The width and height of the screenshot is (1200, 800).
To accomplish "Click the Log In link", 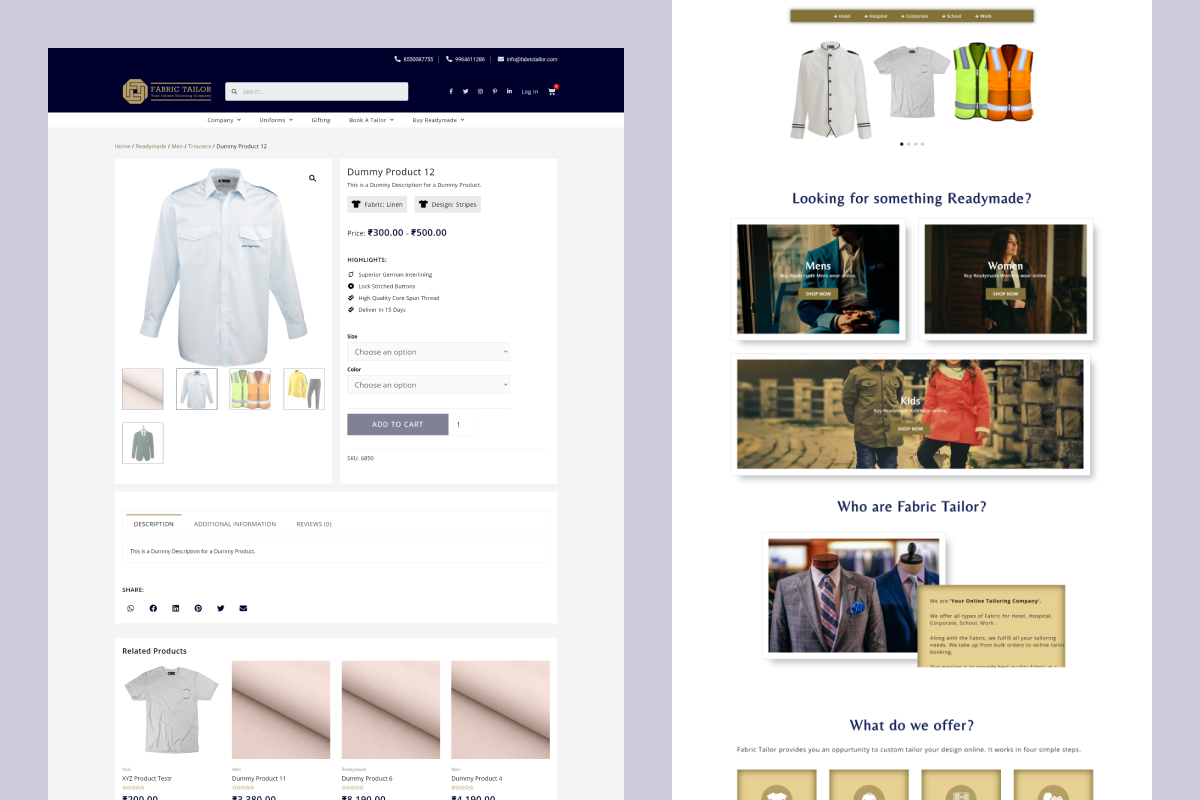I will click(530, 92).
